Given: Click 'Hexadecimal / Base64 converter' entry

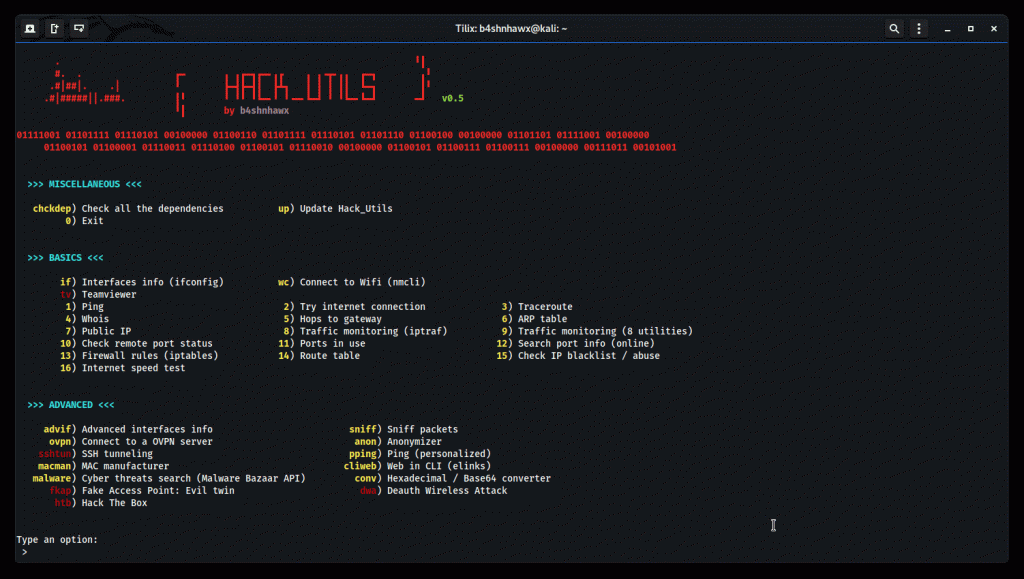Looking at the screenshot, I should [x=469, y=478].
